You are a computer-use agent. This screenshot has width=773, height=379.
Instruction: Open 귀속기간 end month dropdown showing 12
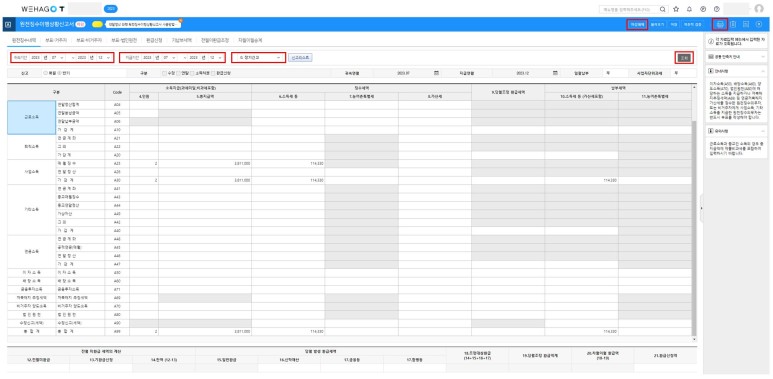(105, 58)
